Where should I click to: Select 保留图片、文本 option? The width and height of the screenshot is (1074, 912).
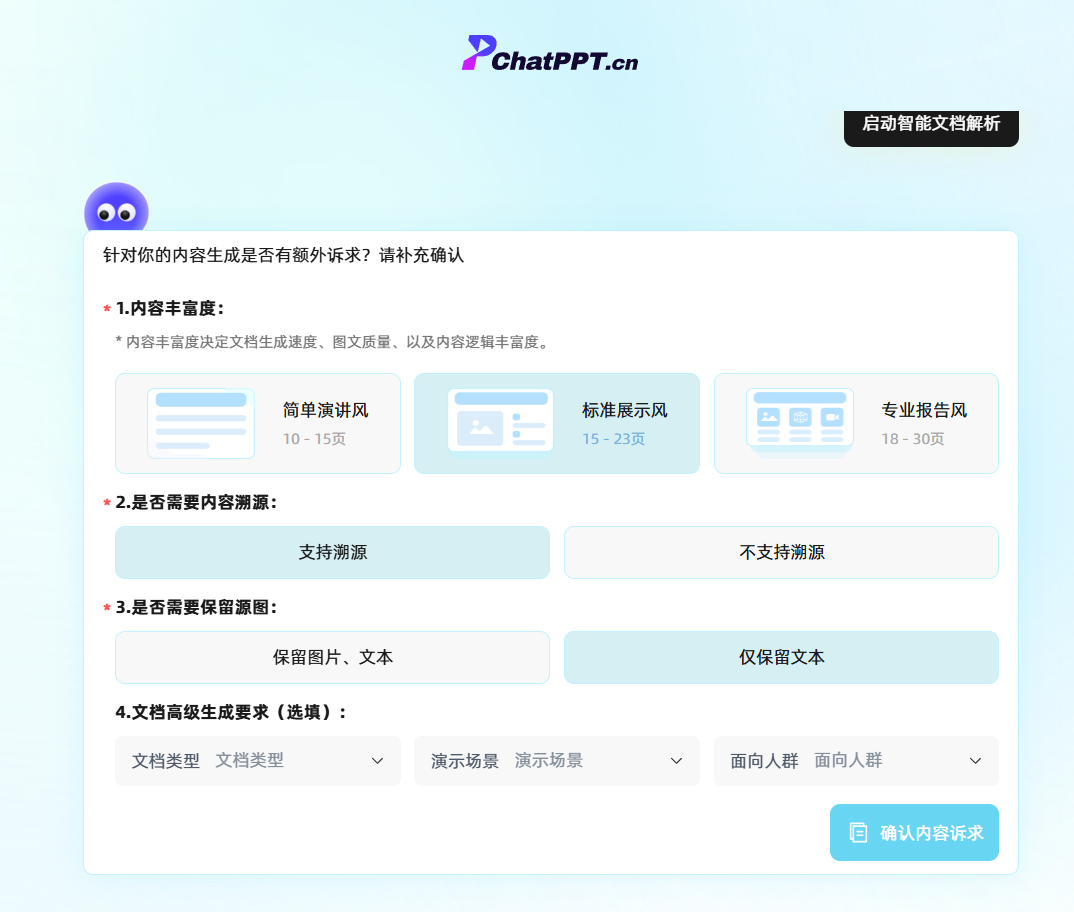(332, 657)
